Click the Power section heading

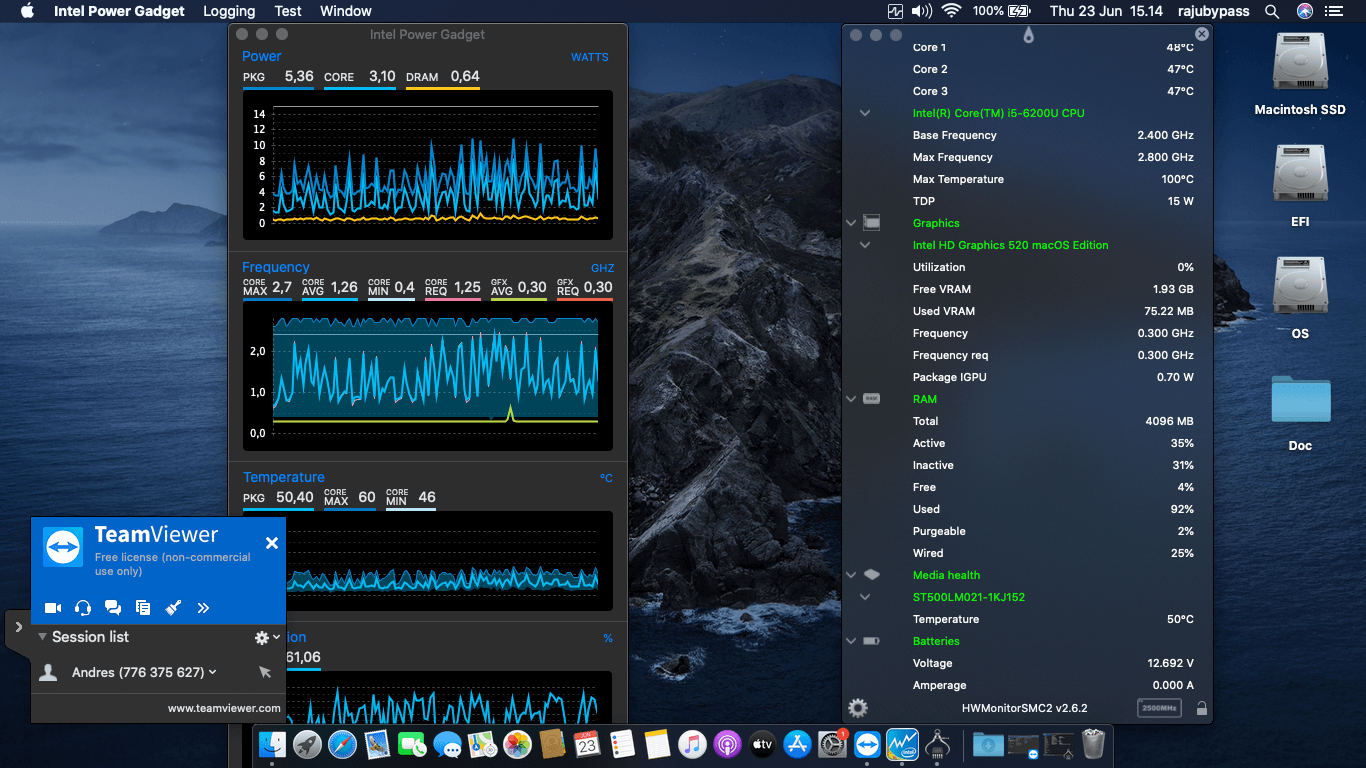(x=262, y=57)
